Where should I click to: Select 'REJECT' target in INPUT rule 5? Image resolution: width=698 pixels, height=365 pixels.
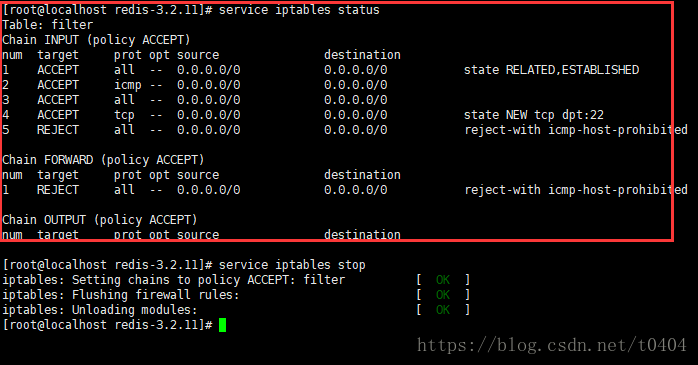58,130
